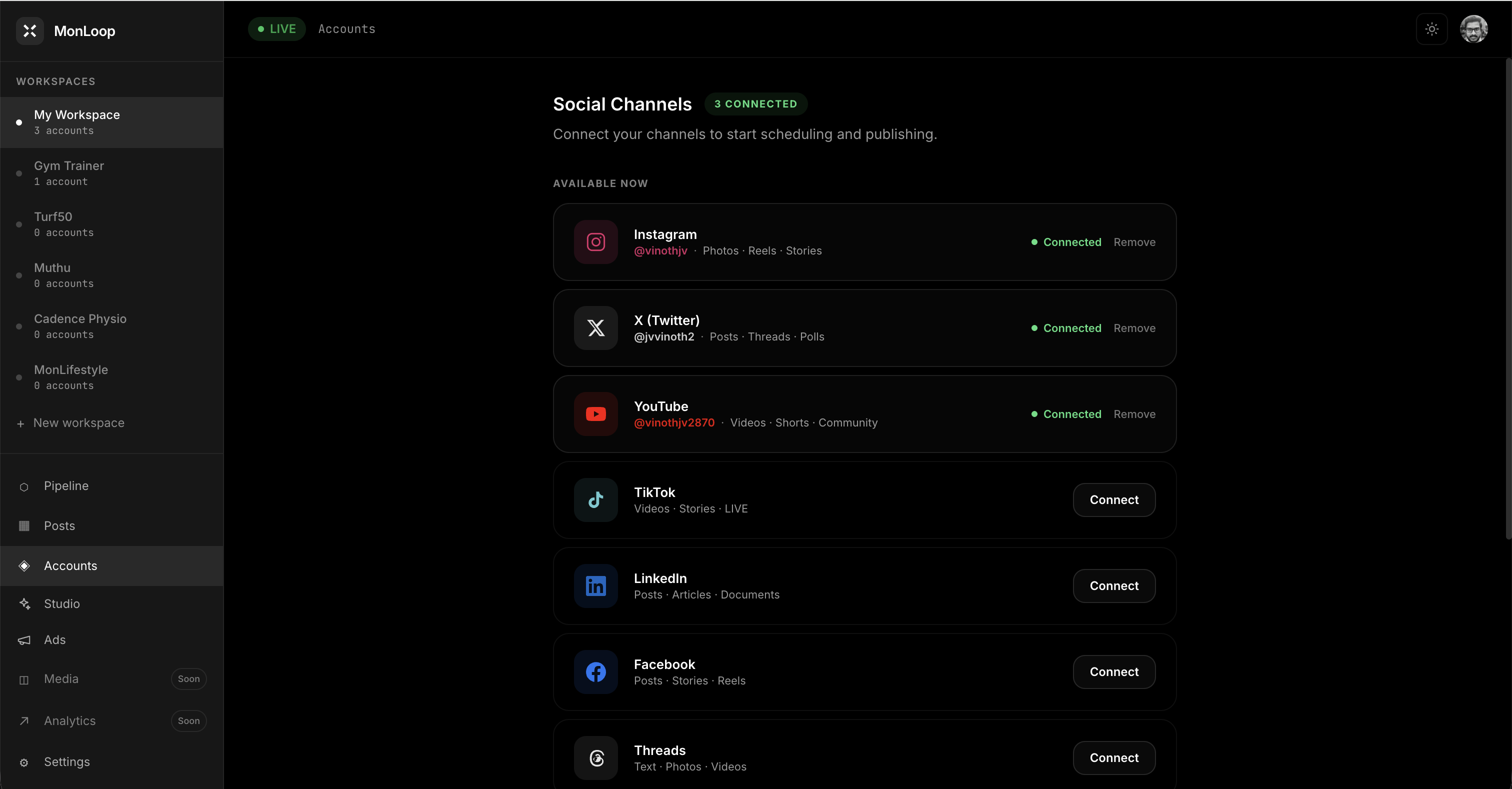The width and height of the screenshot is (1512, 789).
Task: Click the Social Channels heading
Action: tap(622, 104)
